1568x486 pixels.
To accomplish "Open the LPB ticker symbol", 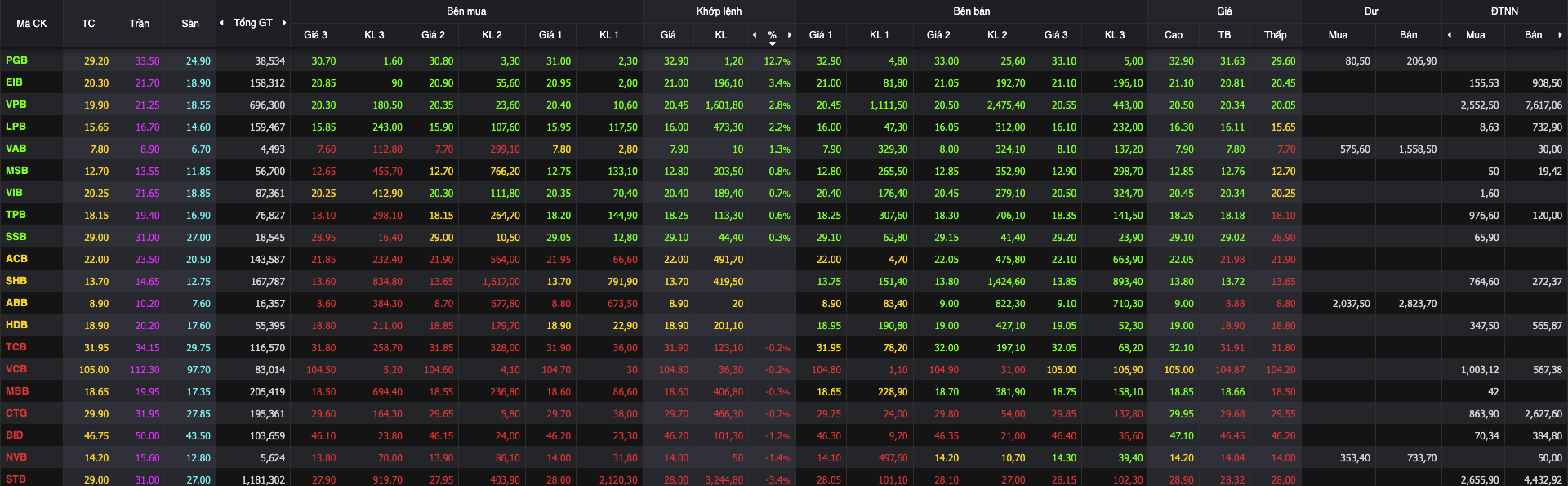I will 16,127.
